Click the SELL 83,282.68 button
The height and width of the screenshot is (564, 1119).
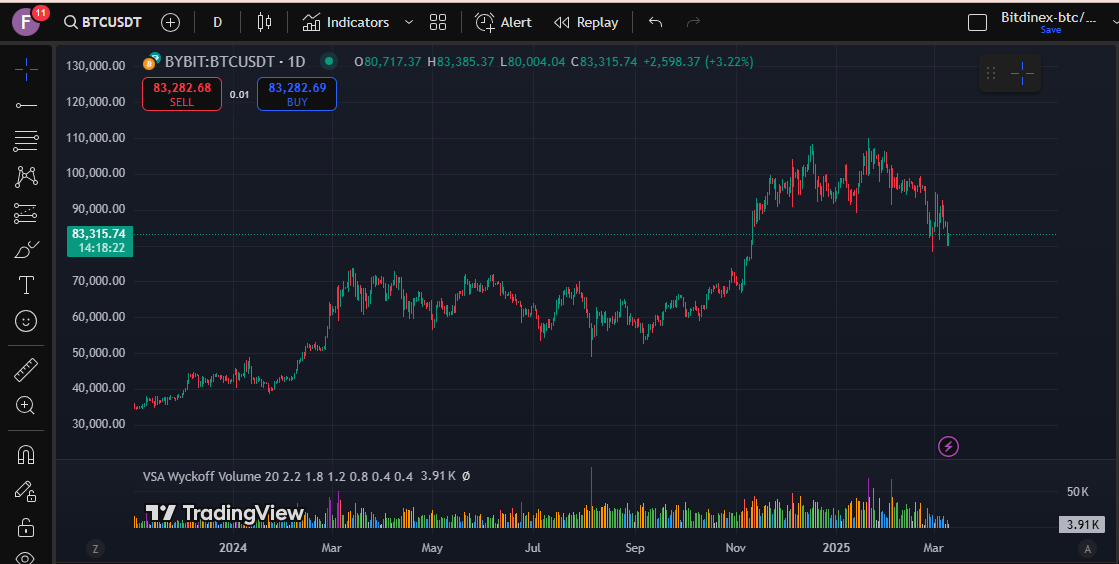pos(182,94)
